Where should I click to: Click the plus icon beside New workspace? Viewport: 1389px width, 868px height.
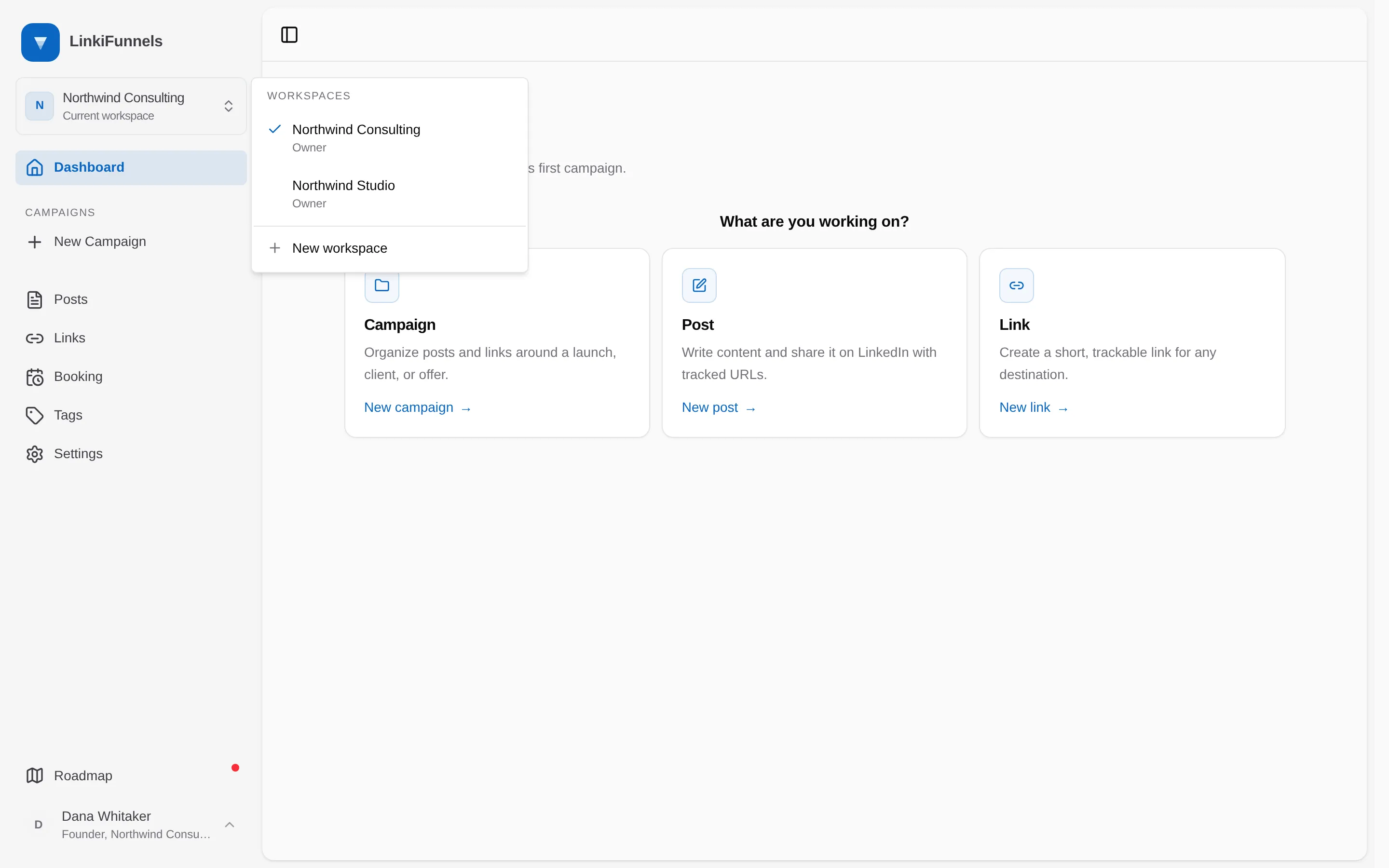[x=275, y=248]
